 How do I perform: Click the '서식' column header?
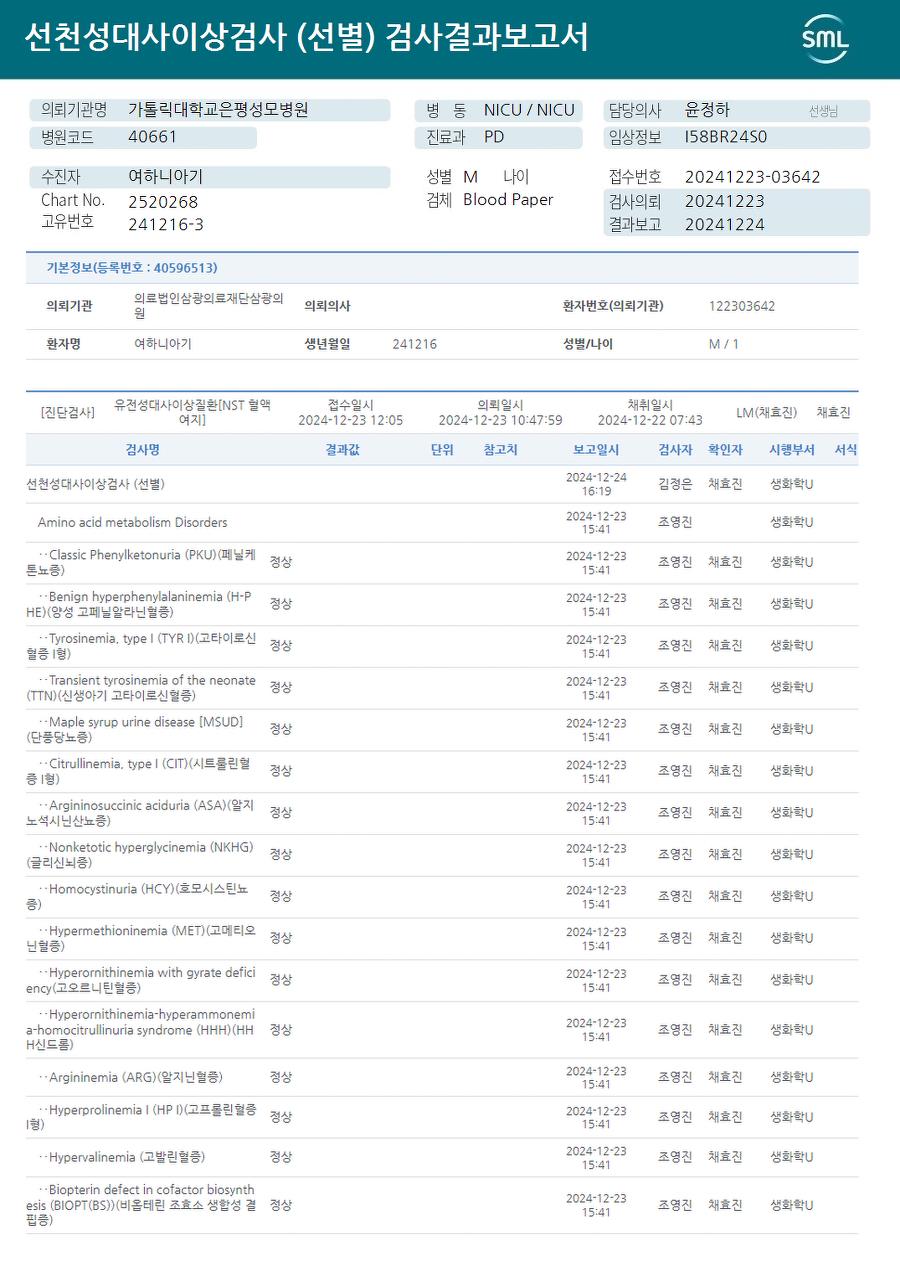click(846, 450)
